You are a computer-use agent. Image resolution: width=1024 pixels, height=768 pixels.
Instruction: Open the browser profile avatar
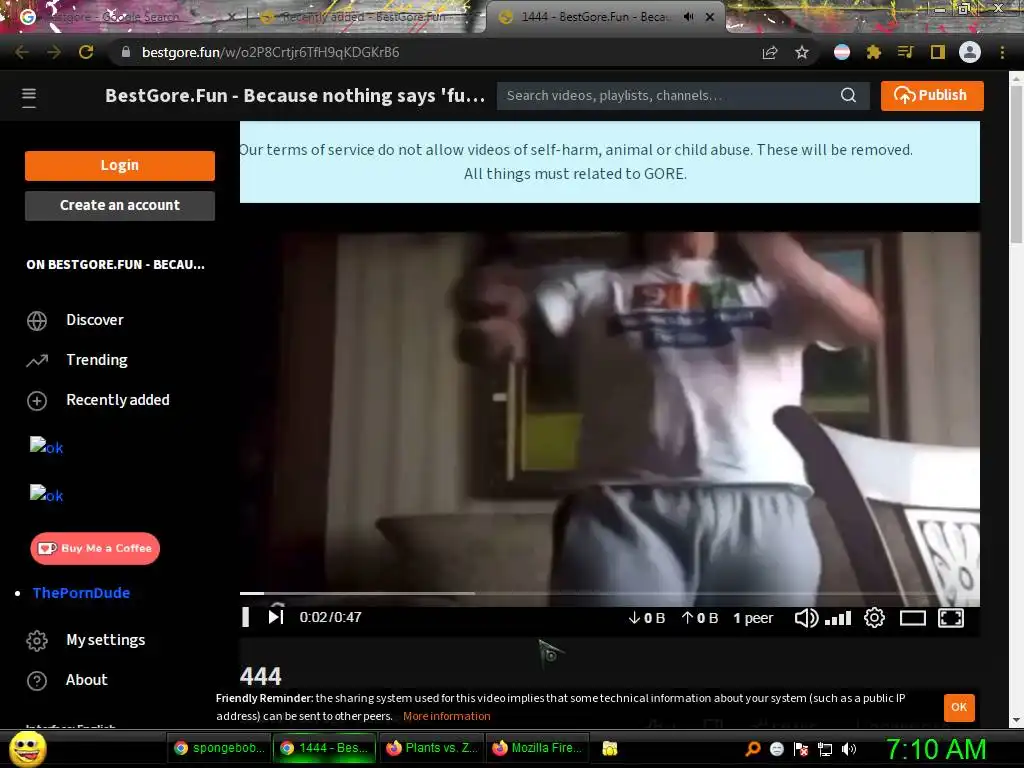(969, 52)
